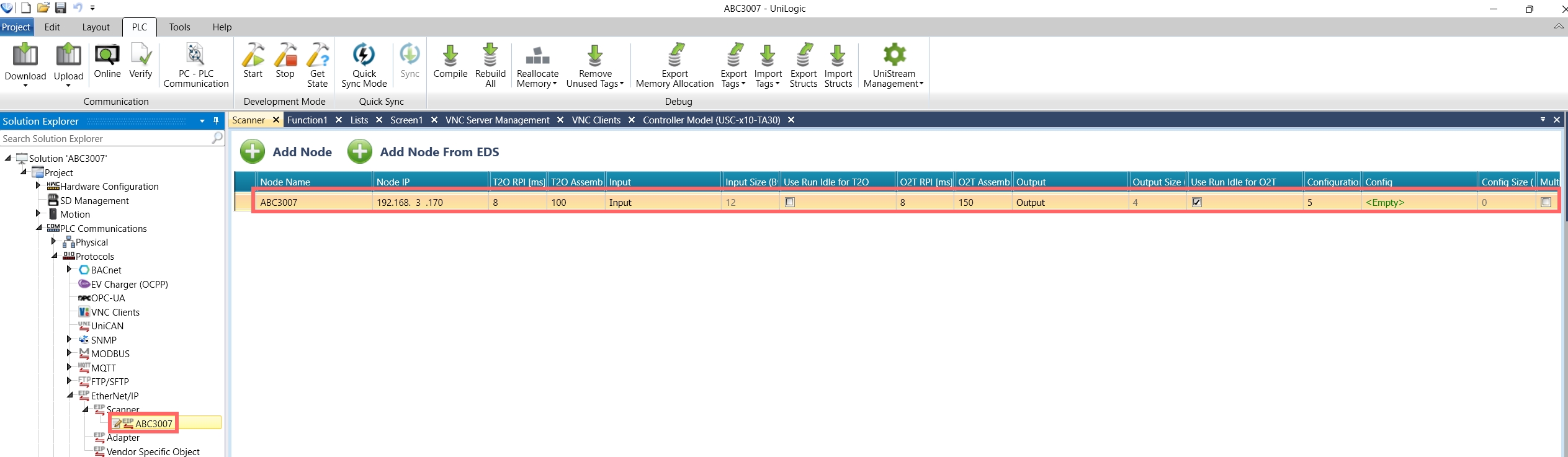Uncheck Use Run Idle for O2T checkbox
1568x457 pixels.
pos(1197,202)
